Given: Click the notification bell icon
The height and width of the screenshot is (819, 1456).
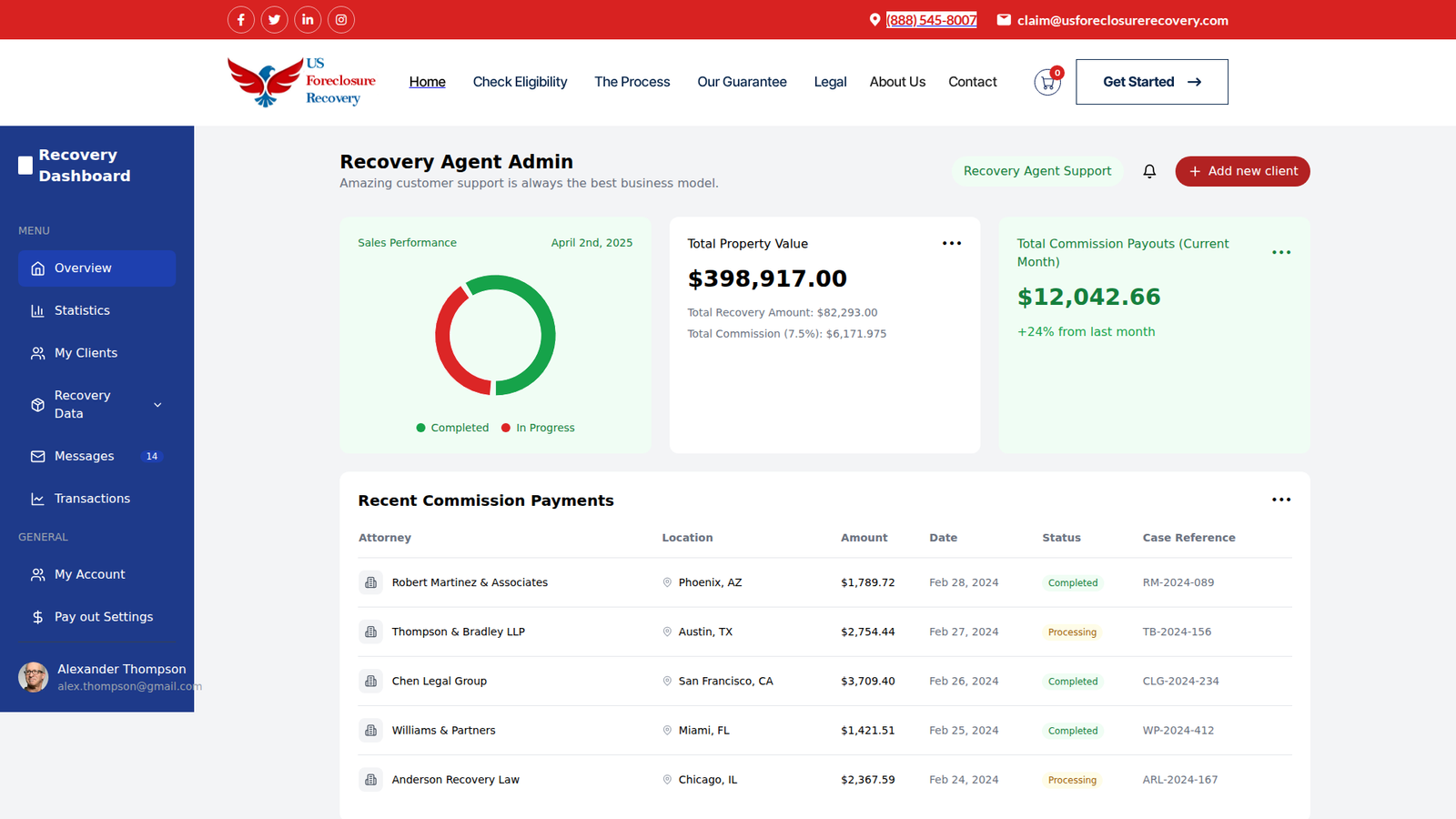Looking at the screenshot, I should point(1149,171).
